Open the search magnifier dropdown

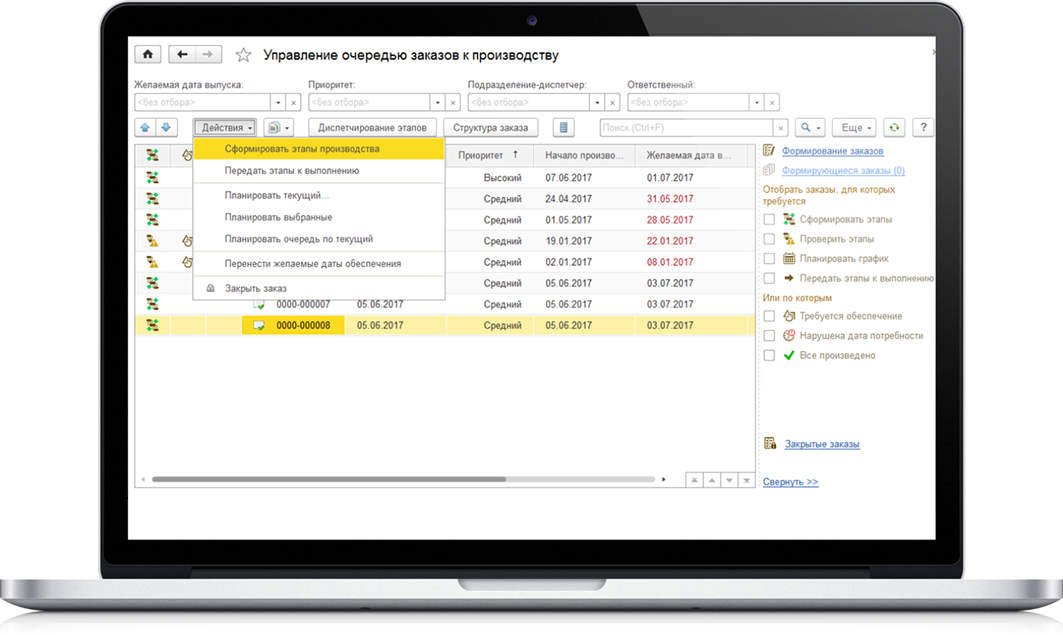coord(809,127)
